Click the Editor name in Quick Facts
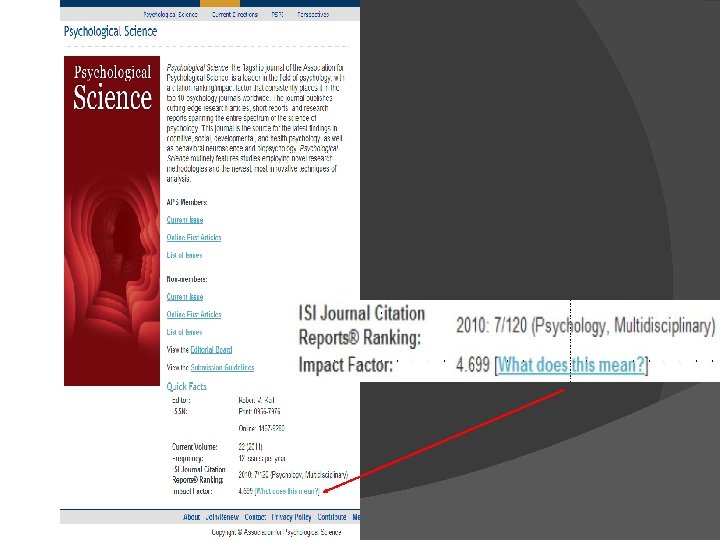 point(256,400)
